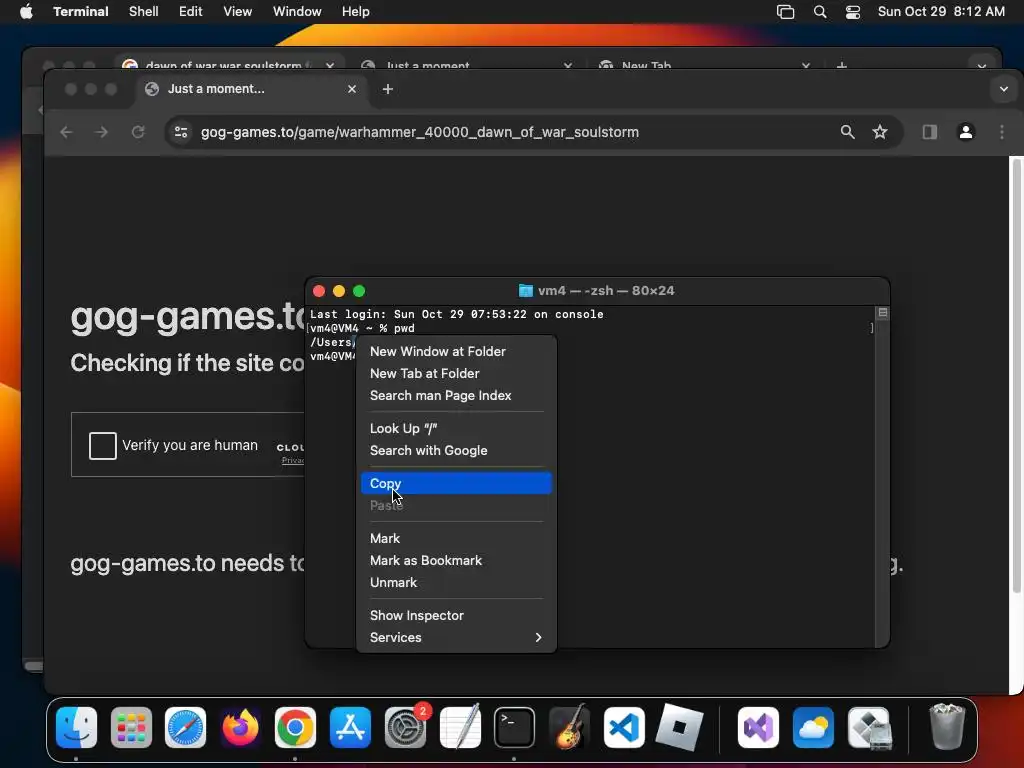Open System Settings with badge in Dock
Viewport: 1024px width, 768px height.
405,727
